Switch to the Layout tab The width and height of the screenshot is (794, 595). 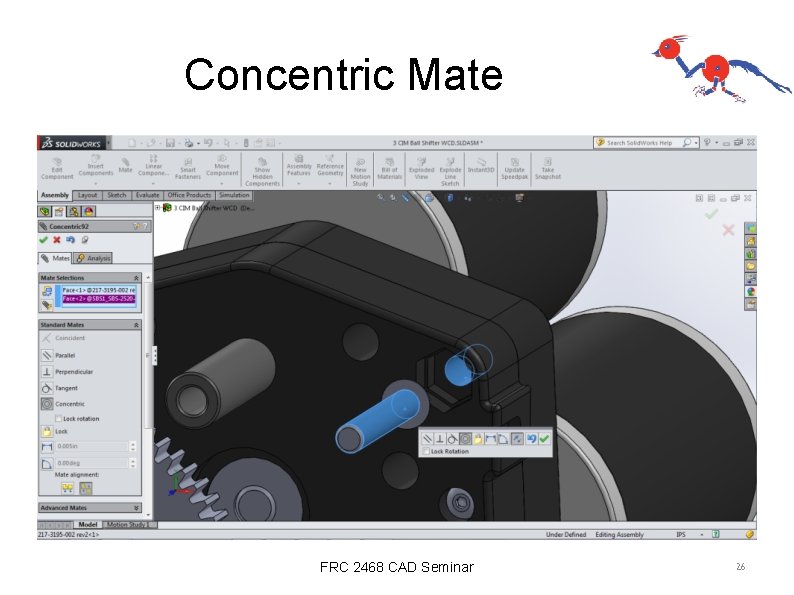click(87, 195)
